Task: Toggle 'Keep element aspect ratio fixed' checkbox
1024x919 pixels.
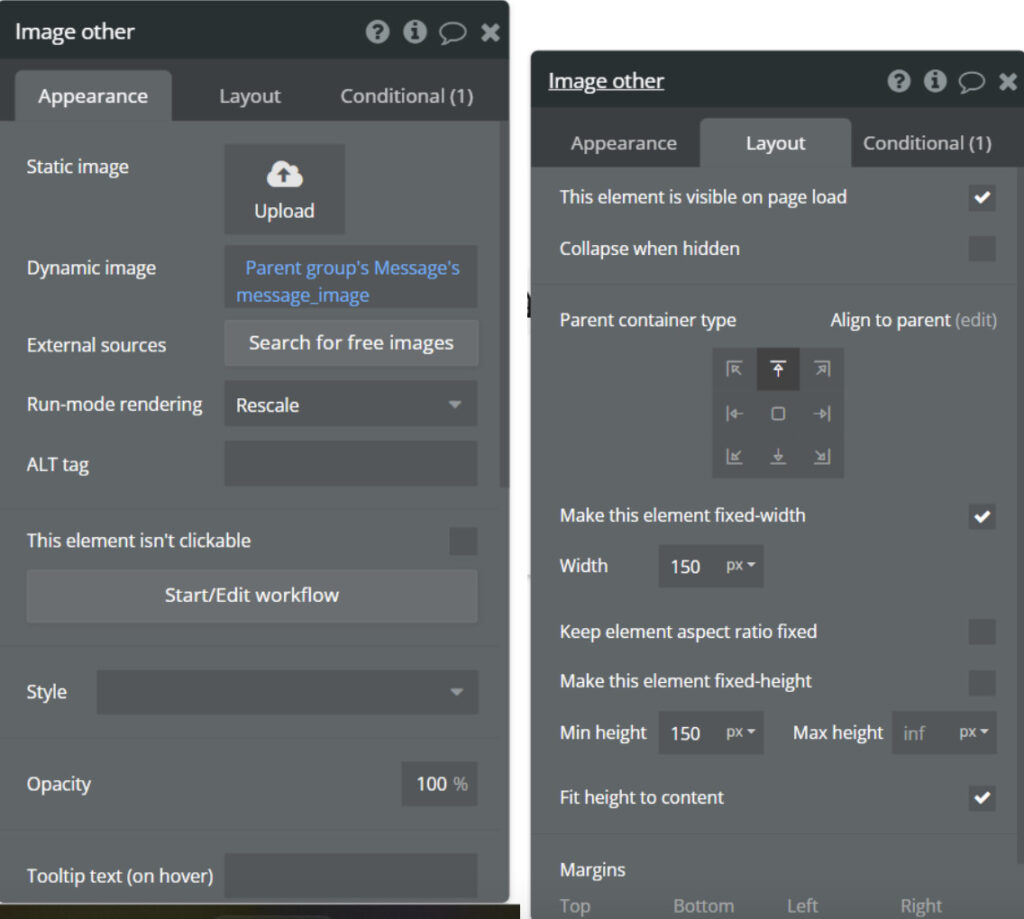Action: click(981, 632)
